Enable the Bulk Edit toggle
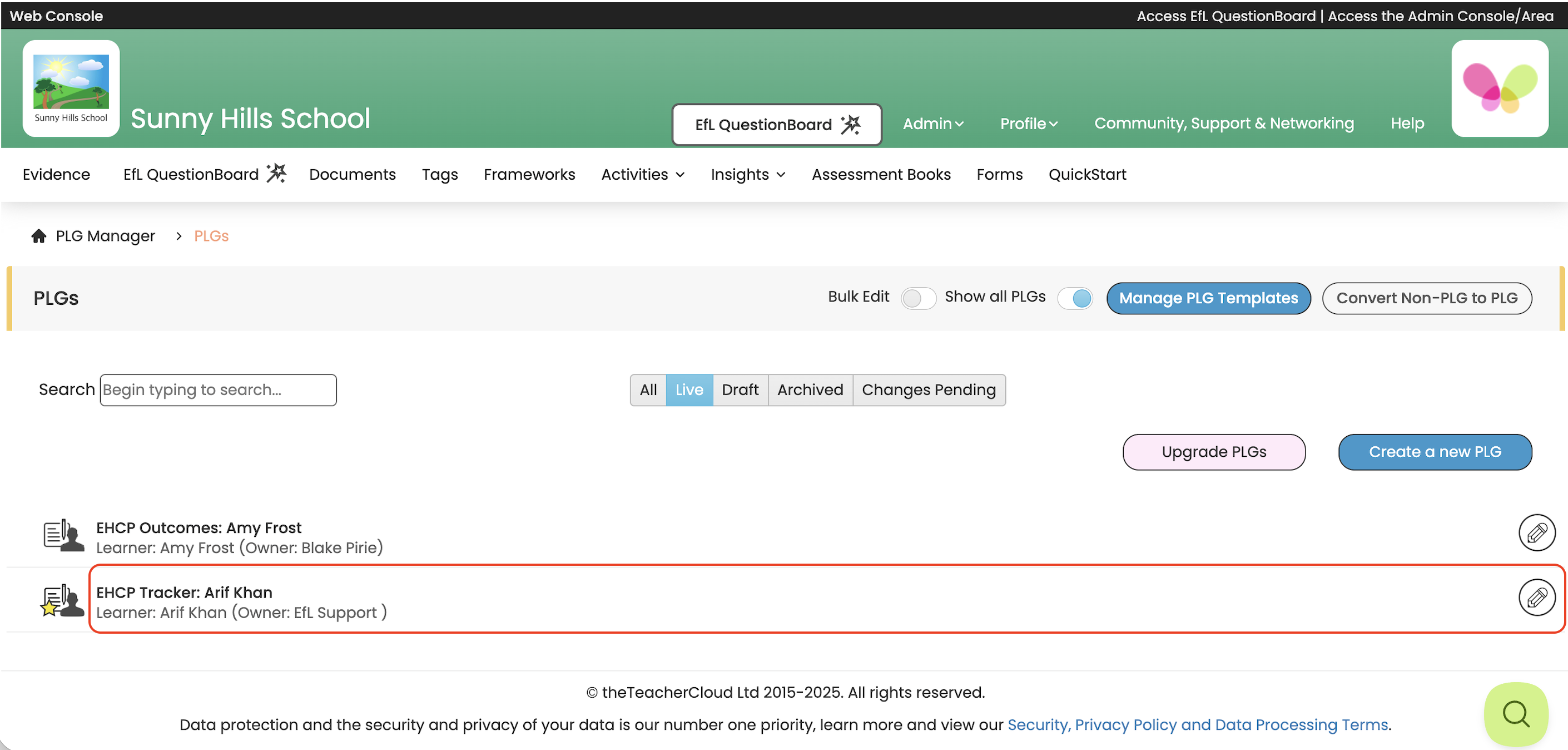 click(918, 298)
